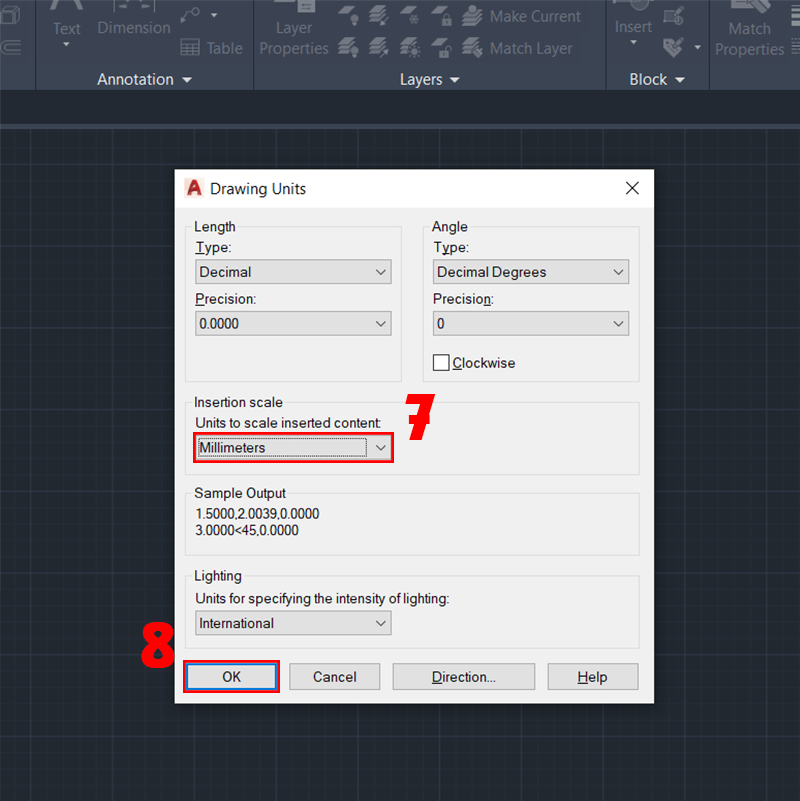The height and width of the screenshot is (801, 800).
Task: Expand the Annotation panel
Action: (x=144, y=79)
